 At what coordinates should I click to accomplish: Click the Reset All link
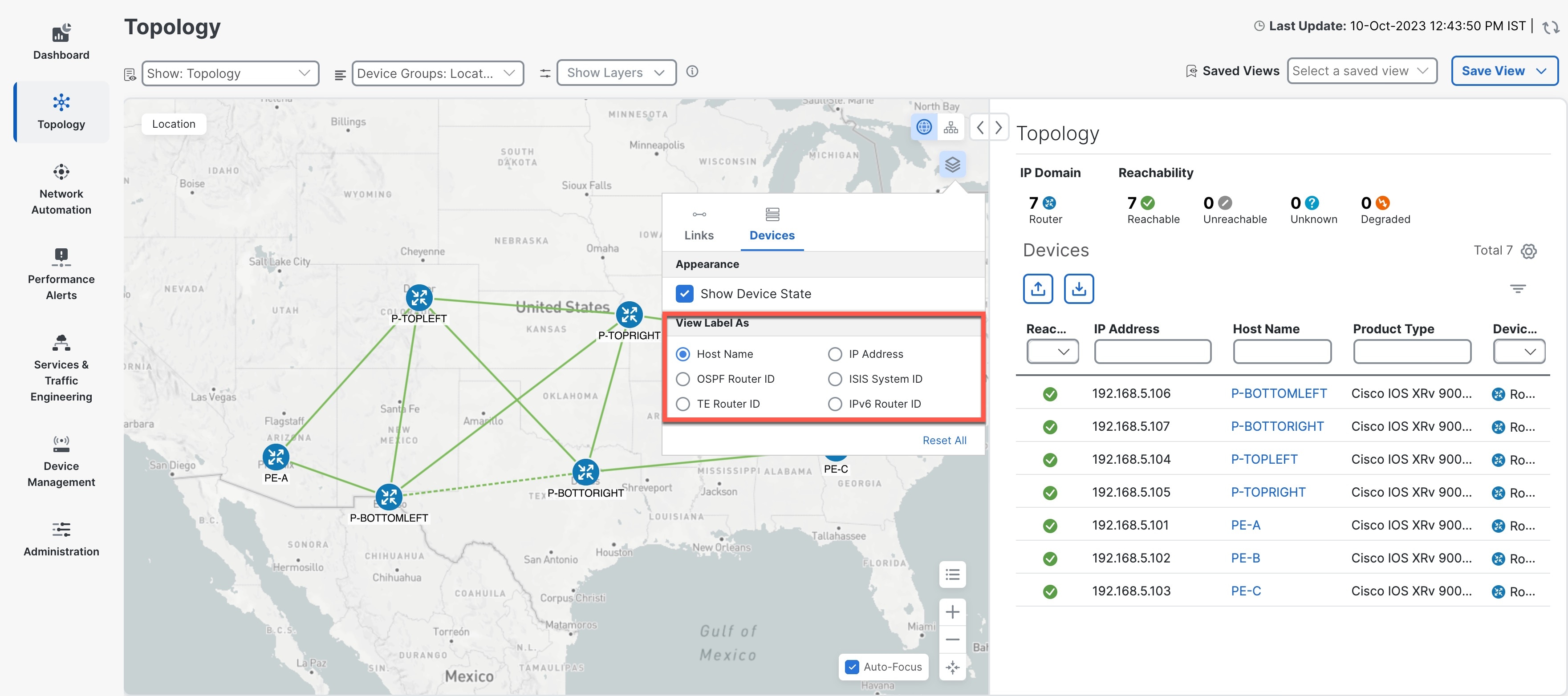944,440
